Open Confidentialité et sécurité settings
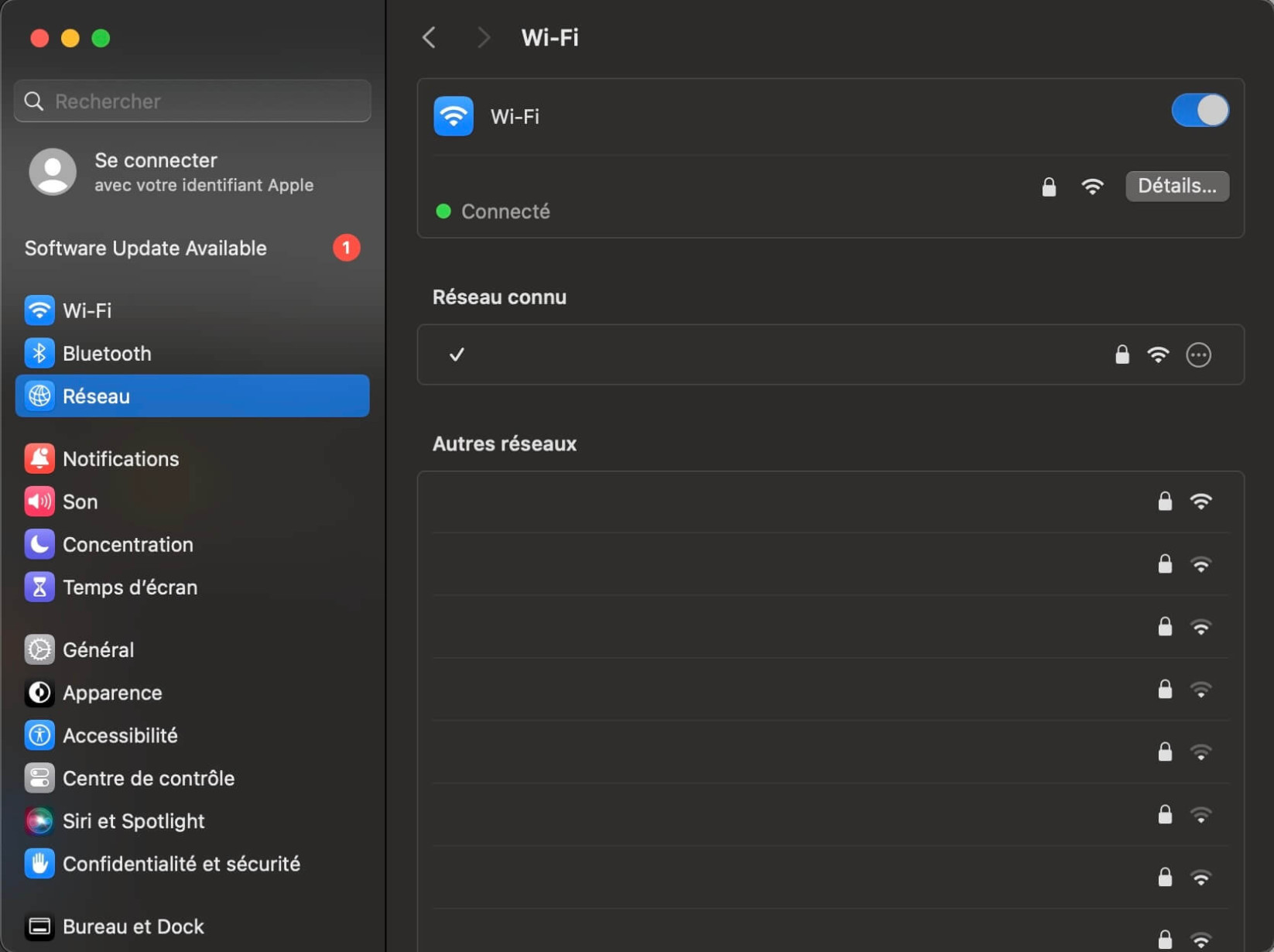Image resolution: width=1274 pixels, height=952 pixels. (x=192, y=864)
